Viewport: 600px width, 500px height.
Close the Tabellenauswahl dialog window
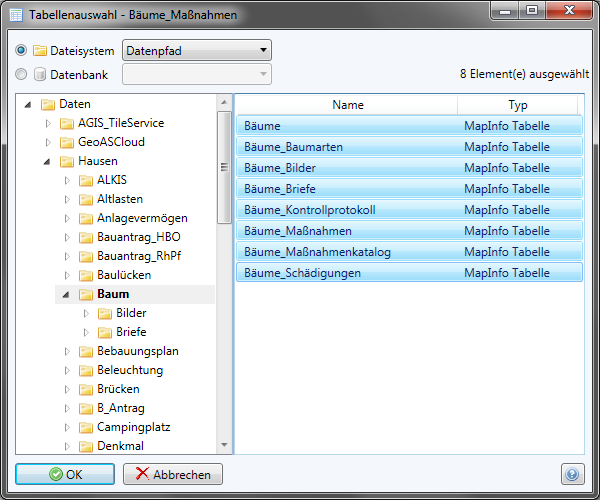[x=569, y=10]
